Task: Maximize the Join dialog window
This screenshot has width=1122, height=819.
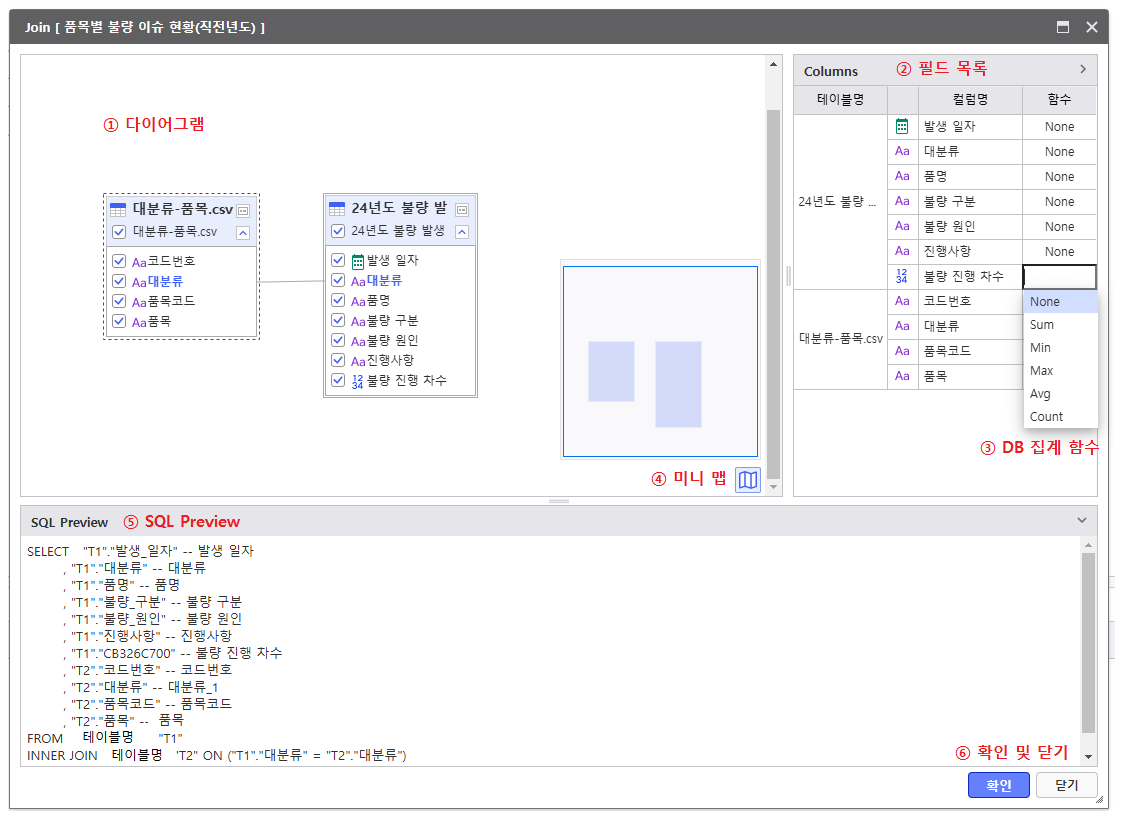Action: pyautogui.click(x=1063, y=27)
